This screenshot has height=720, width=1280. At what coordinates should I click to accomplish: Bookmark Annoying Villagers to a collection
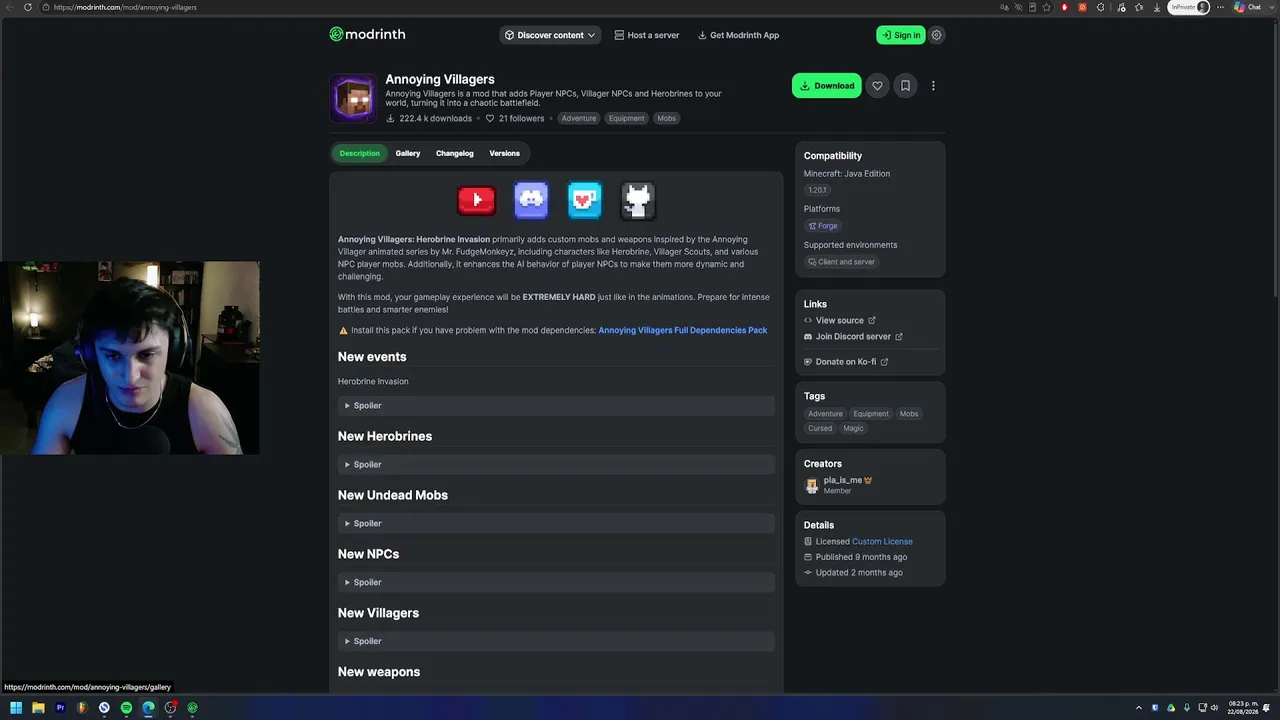[905, 86]
